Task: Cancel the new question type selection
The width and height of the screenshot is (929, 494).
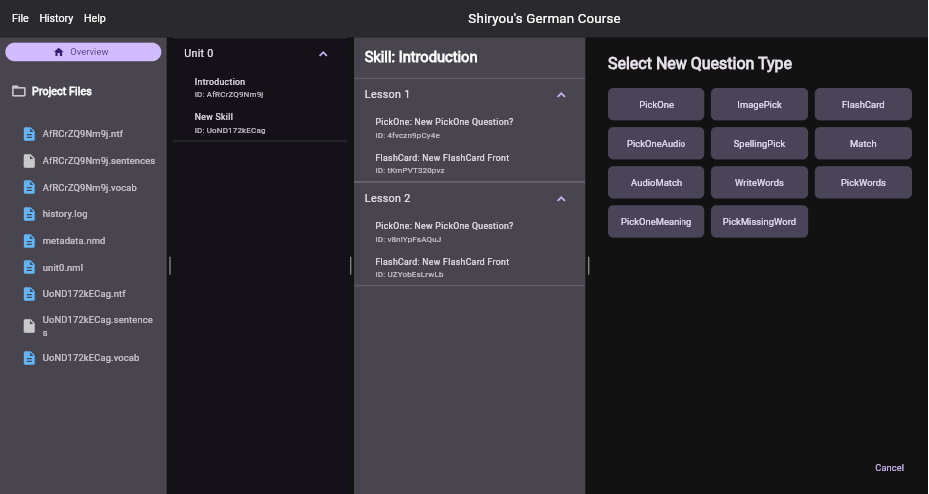Action: (888, 468)
